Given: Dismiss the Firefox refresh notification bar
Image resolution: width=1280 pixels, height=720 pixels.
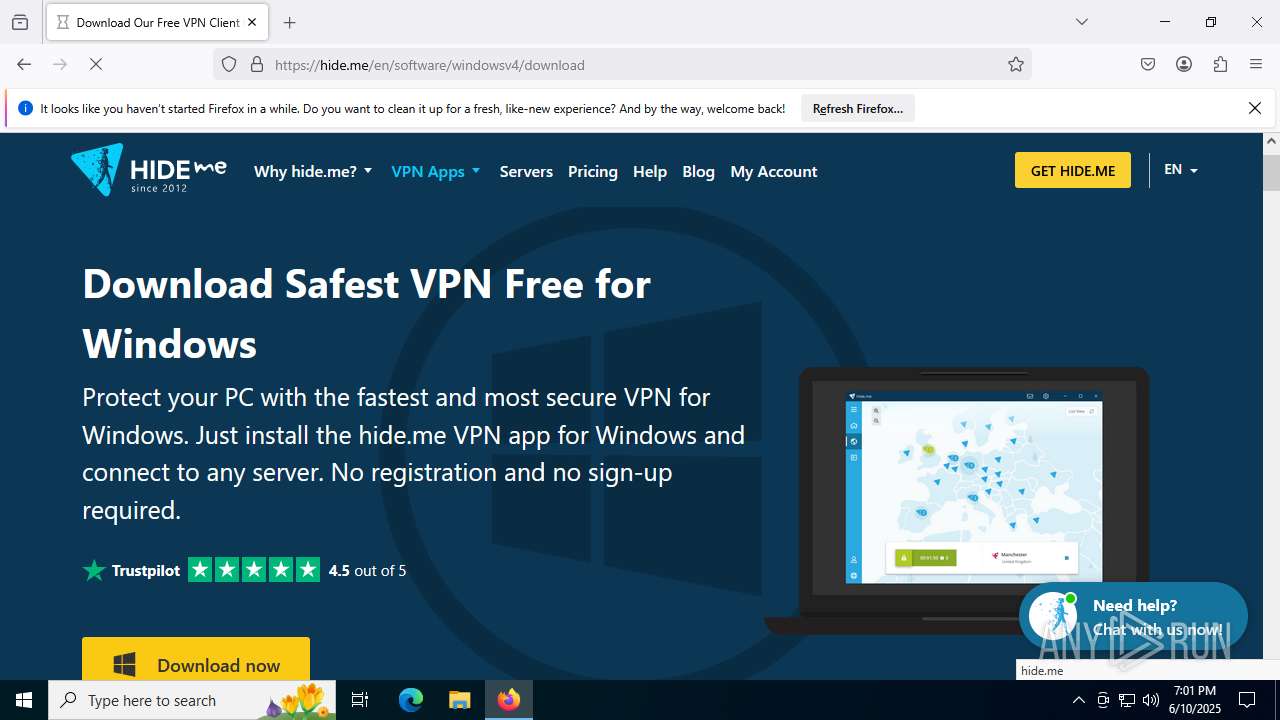Looking at the screenshot, I should click(x=1255, y=108).
